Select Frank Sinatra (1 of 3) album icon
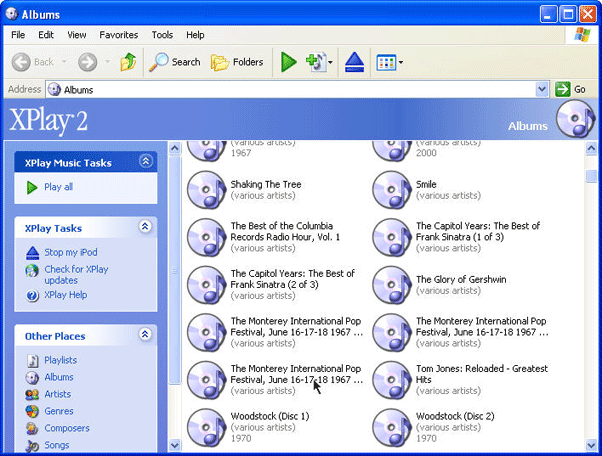The height and width of the screenshot is (456, 602). tap(392, 237)
